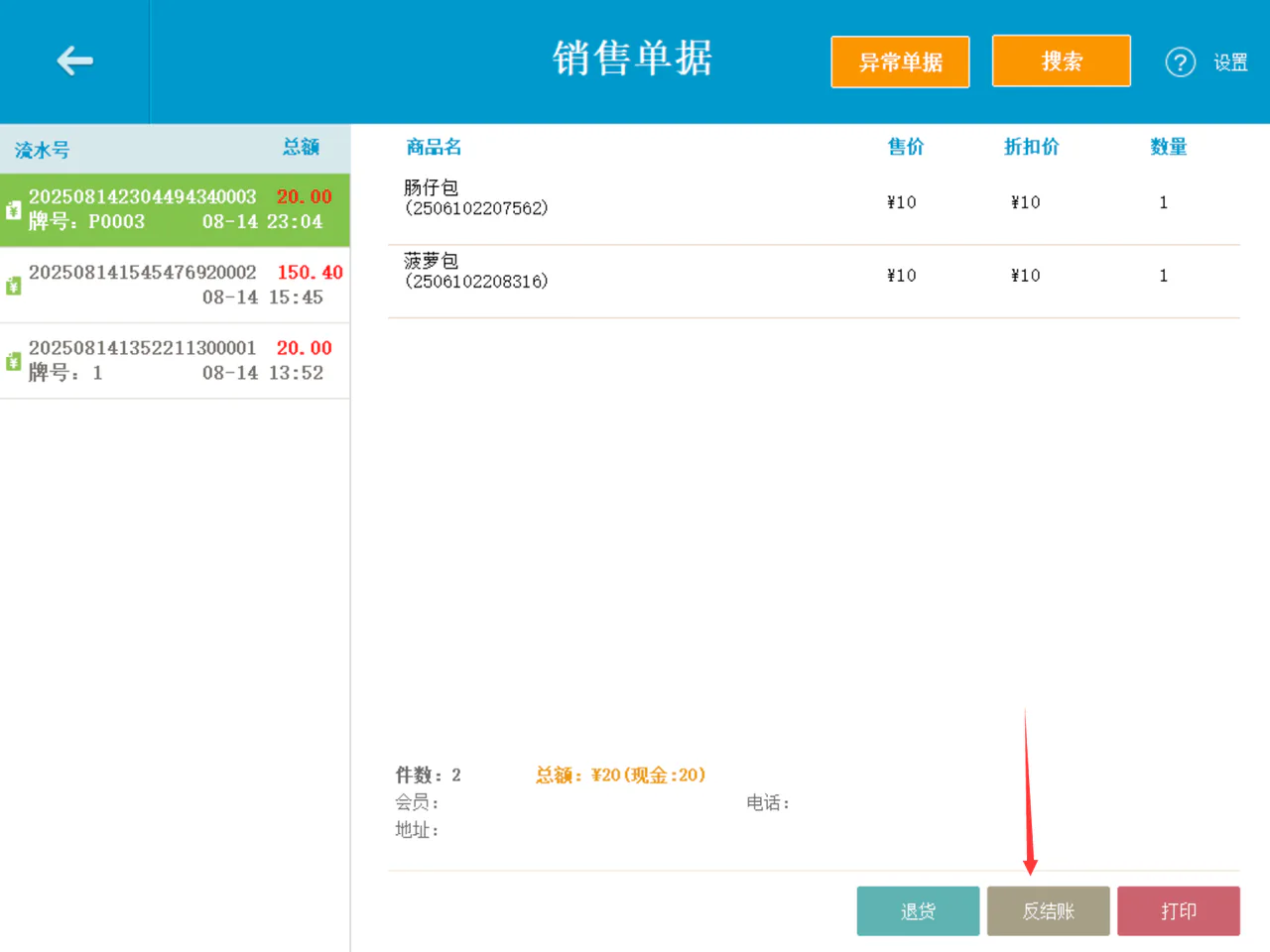Click the receipt icon of order P0003
This screenshot has width=1270, height=952.
click(13, 209)
